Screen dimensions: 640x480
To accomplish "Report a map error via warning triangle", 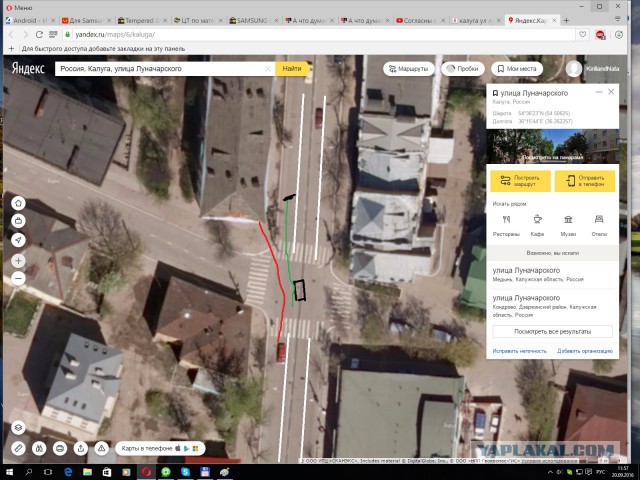I will coord(102,448).
